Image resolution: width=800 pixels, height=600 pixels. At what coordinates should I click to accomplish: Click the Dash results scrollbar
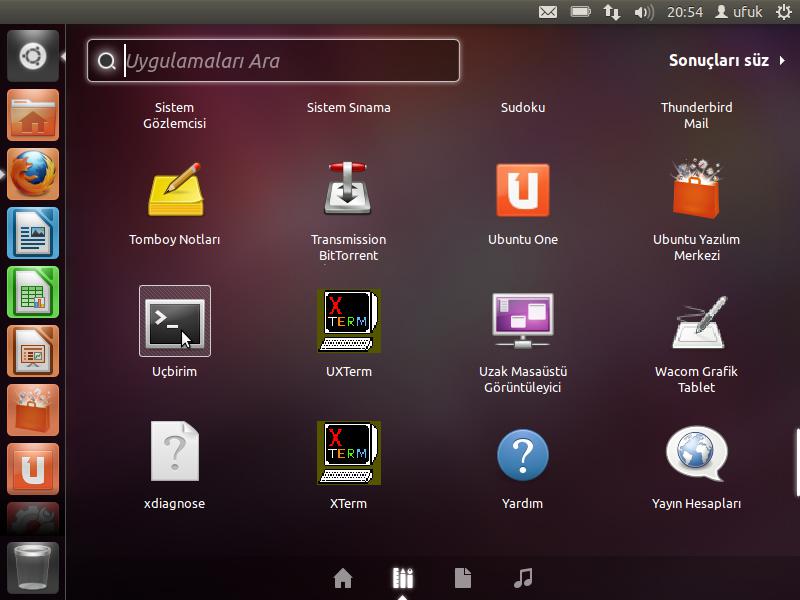pyautogui.click(x=797, y=462)
